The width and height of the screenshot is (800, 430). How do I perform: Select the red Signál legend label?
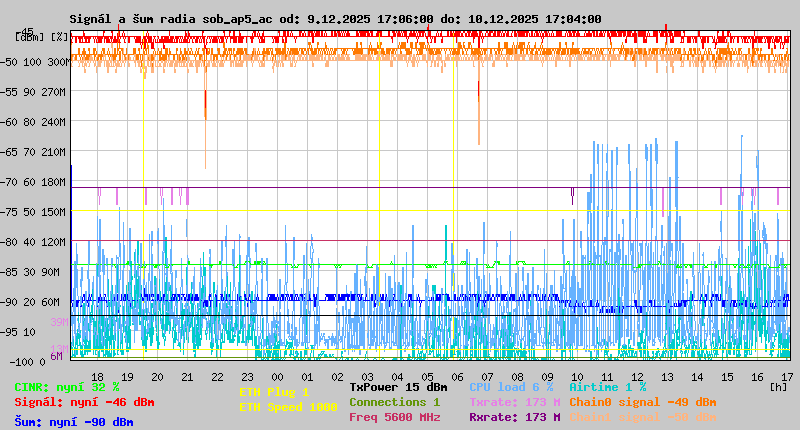(x=84, y=402)
